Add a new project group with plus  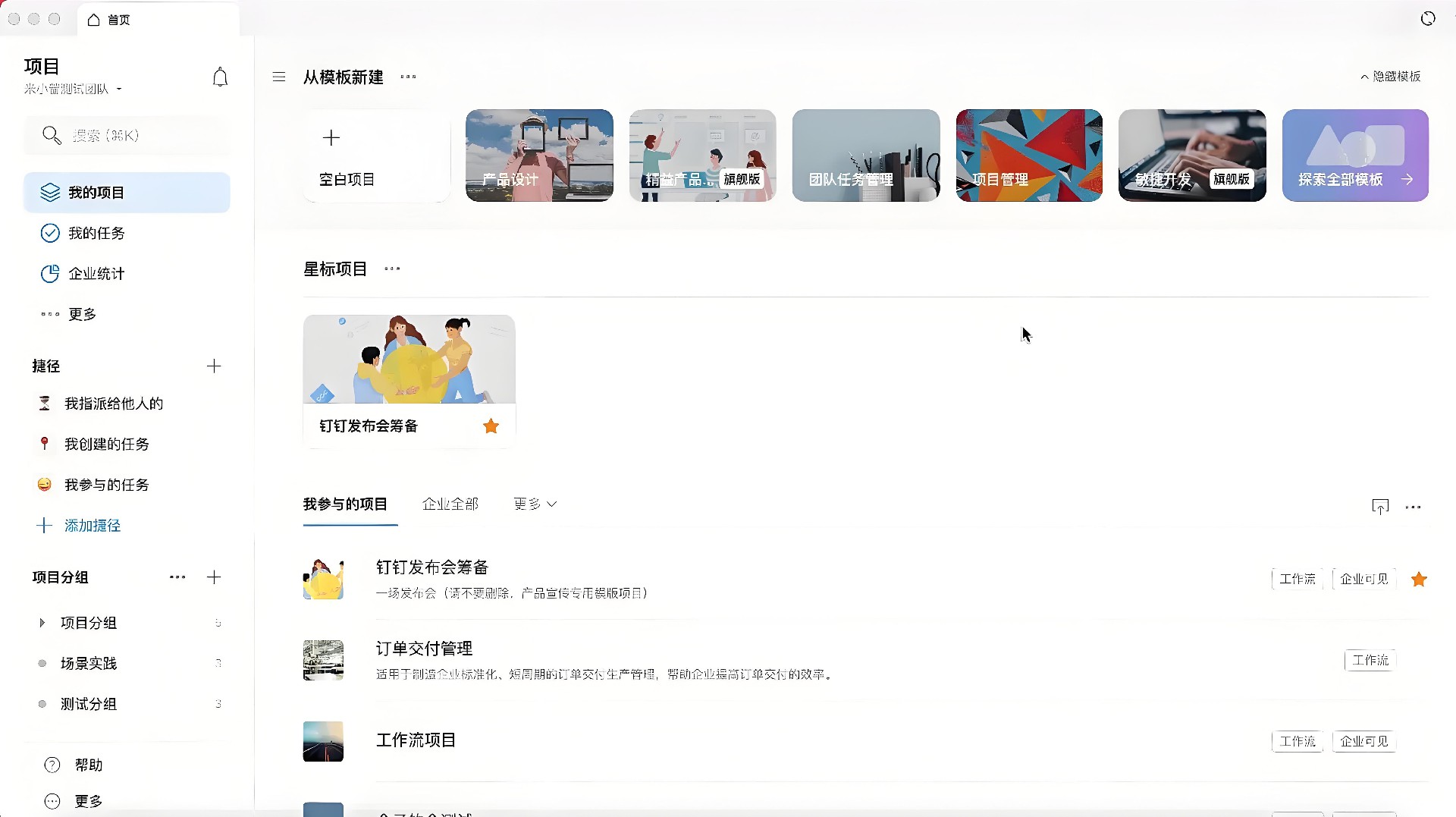[x=214, y=577]
